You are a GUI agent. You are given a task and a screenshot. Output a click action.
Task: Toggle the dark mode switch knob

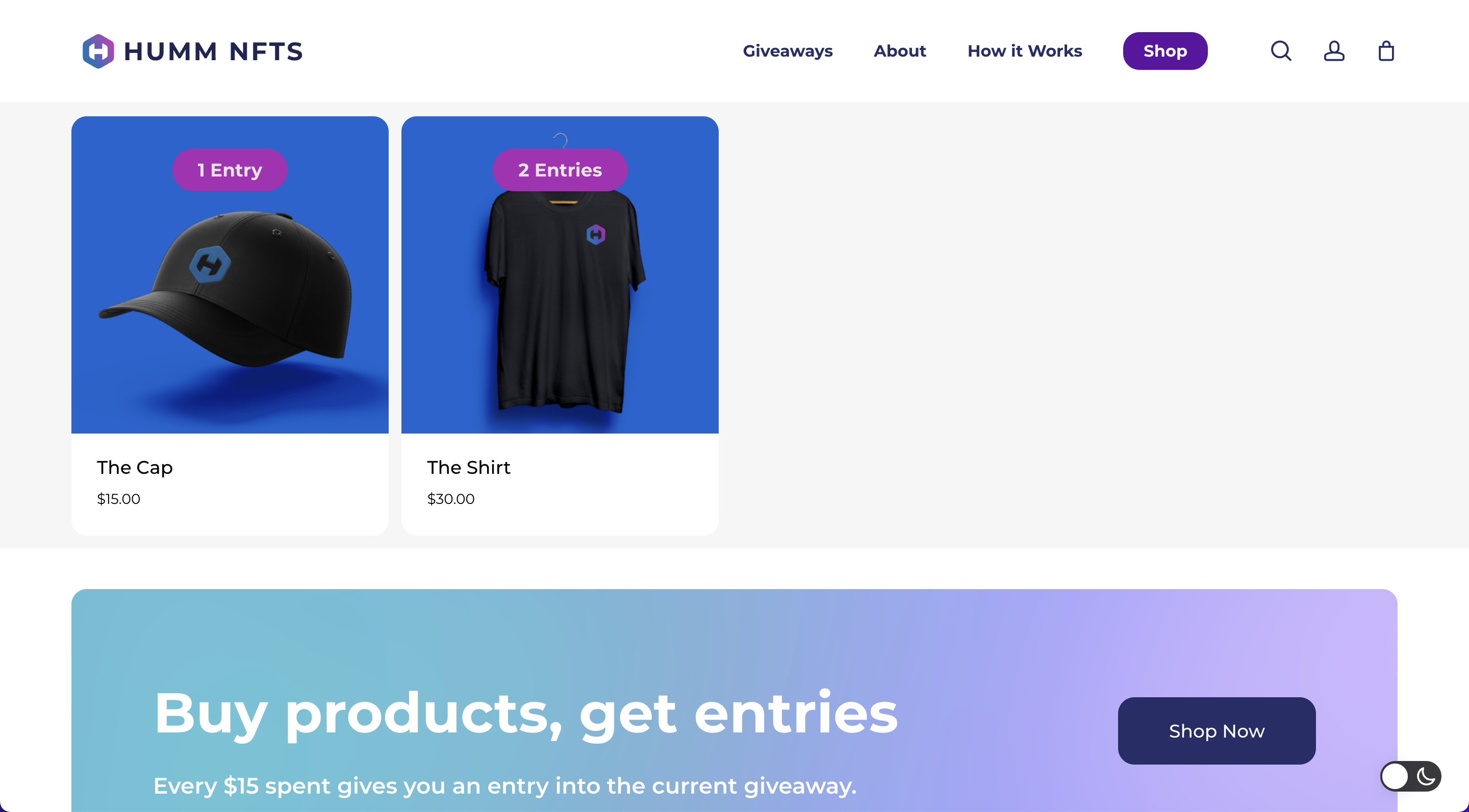click(1395, 776)
